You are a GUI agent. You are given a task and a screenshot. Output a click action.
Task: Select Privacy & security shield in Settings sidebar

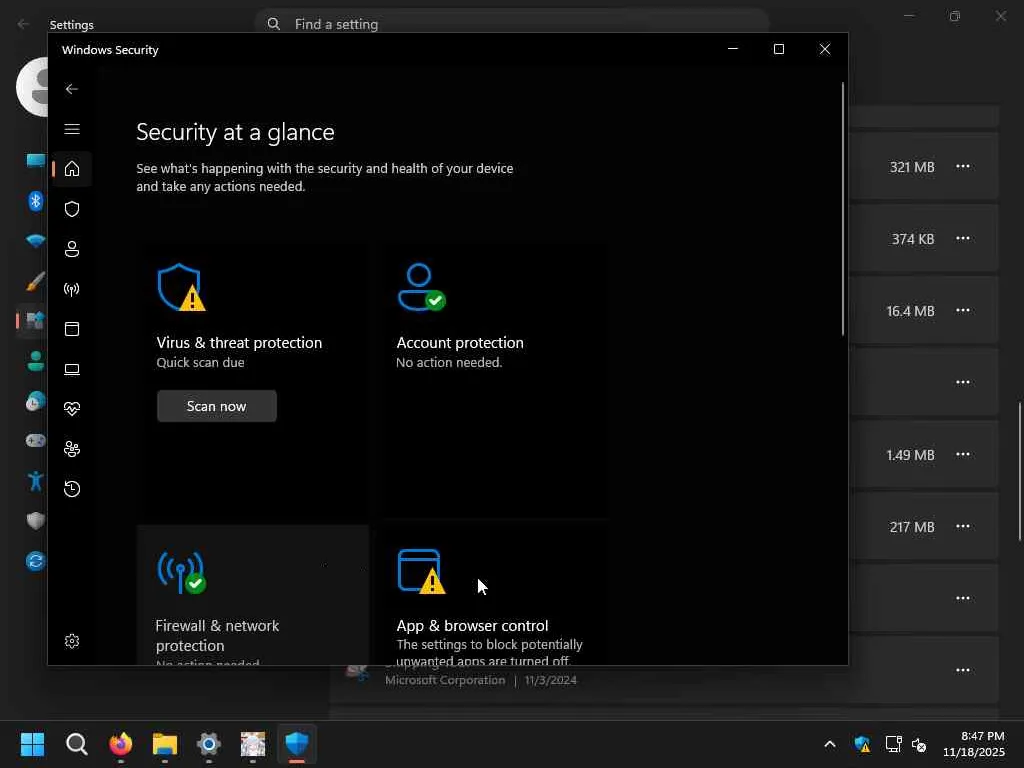point(35,521)
